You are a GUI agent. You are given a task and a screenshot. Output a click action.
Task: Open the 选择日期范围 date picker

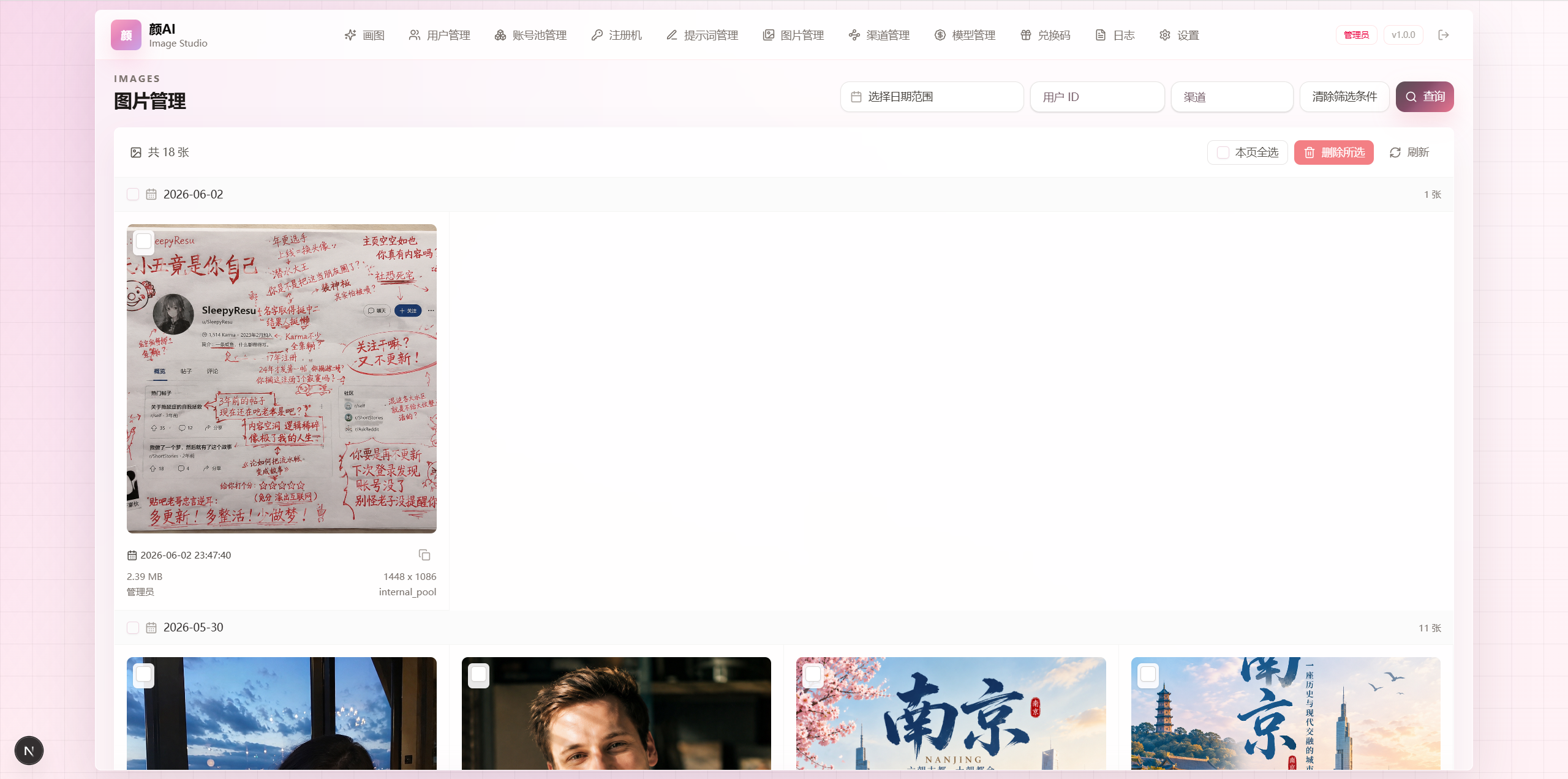[932, 97]
